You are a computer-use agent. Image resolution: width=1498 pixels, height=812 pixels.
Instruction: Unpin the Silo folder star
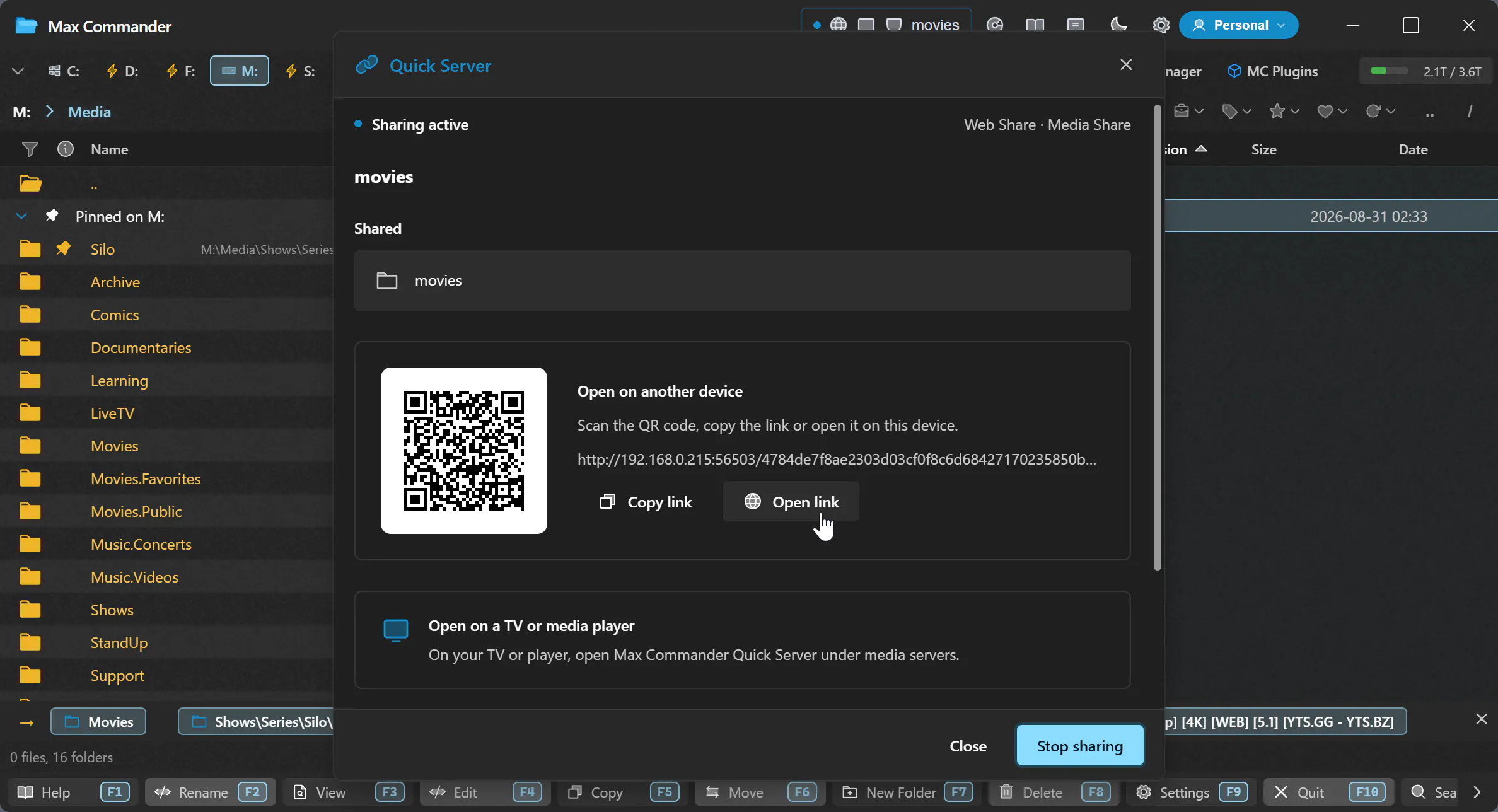coord(63,248)
